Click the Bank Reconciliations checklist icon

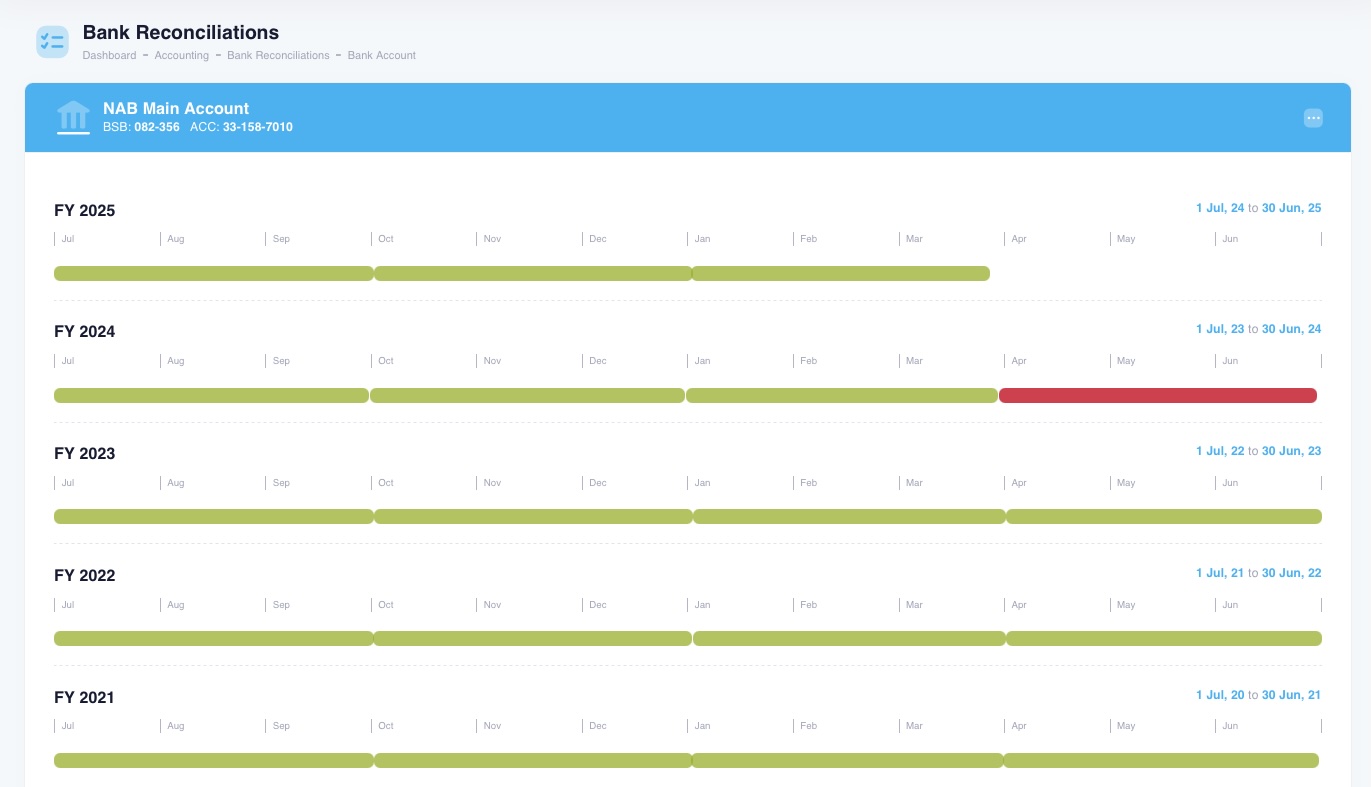(x=52, y=42)
